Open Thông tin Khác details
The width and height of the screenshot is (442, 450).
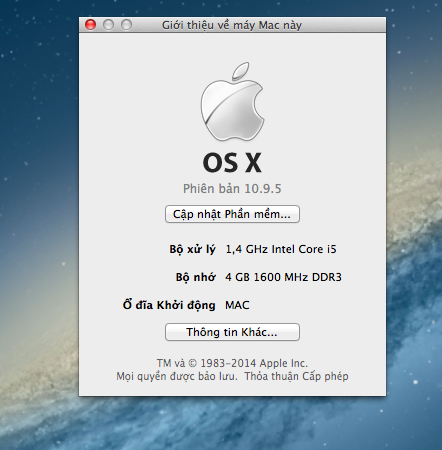(232, 332)
